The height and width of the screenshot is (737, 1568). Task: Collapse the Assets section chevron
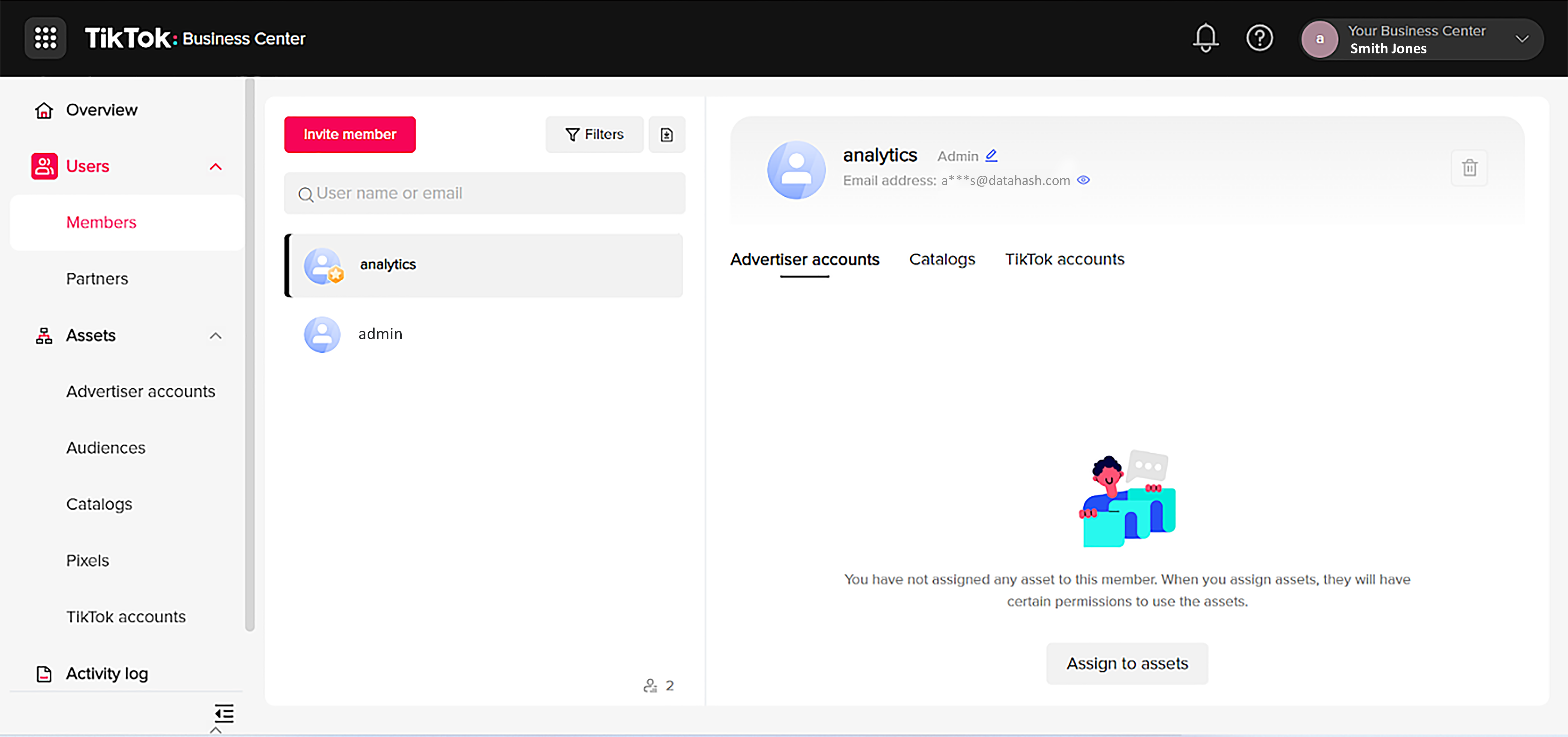pyautogui.click(x=215, y=335)
